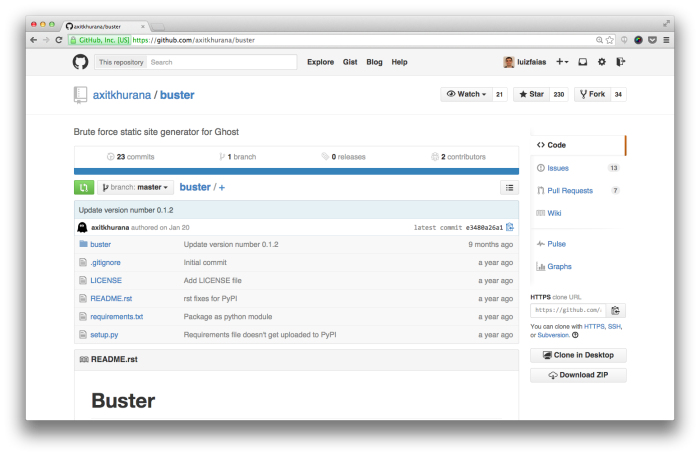Open the .gitignore file

105,263
